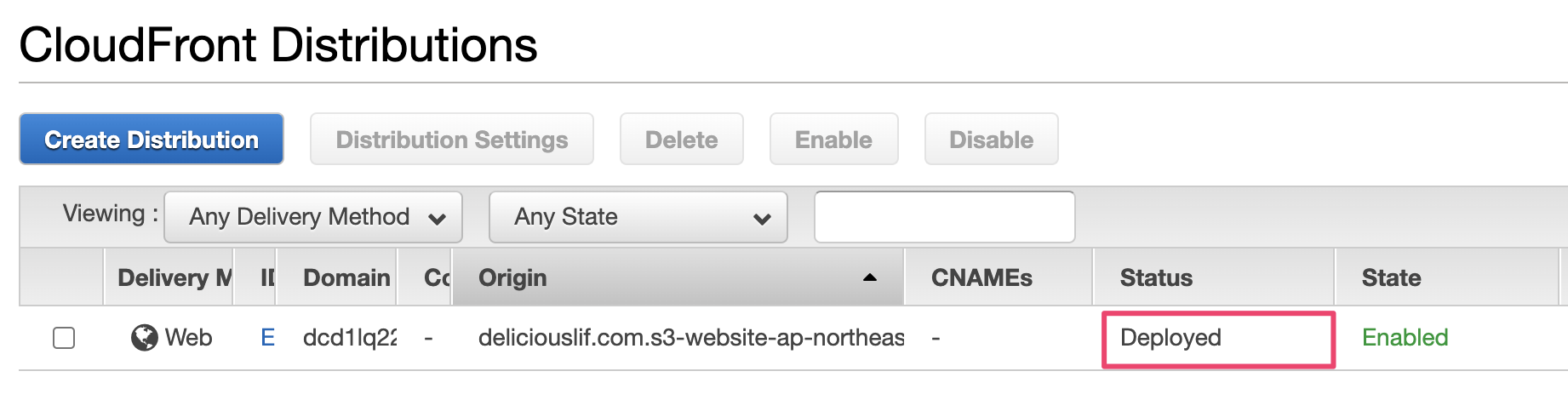Image resolution: width=1568 pixels, height=400 pixels.
Task: Open the Any State dropdown
Action: 638,217
